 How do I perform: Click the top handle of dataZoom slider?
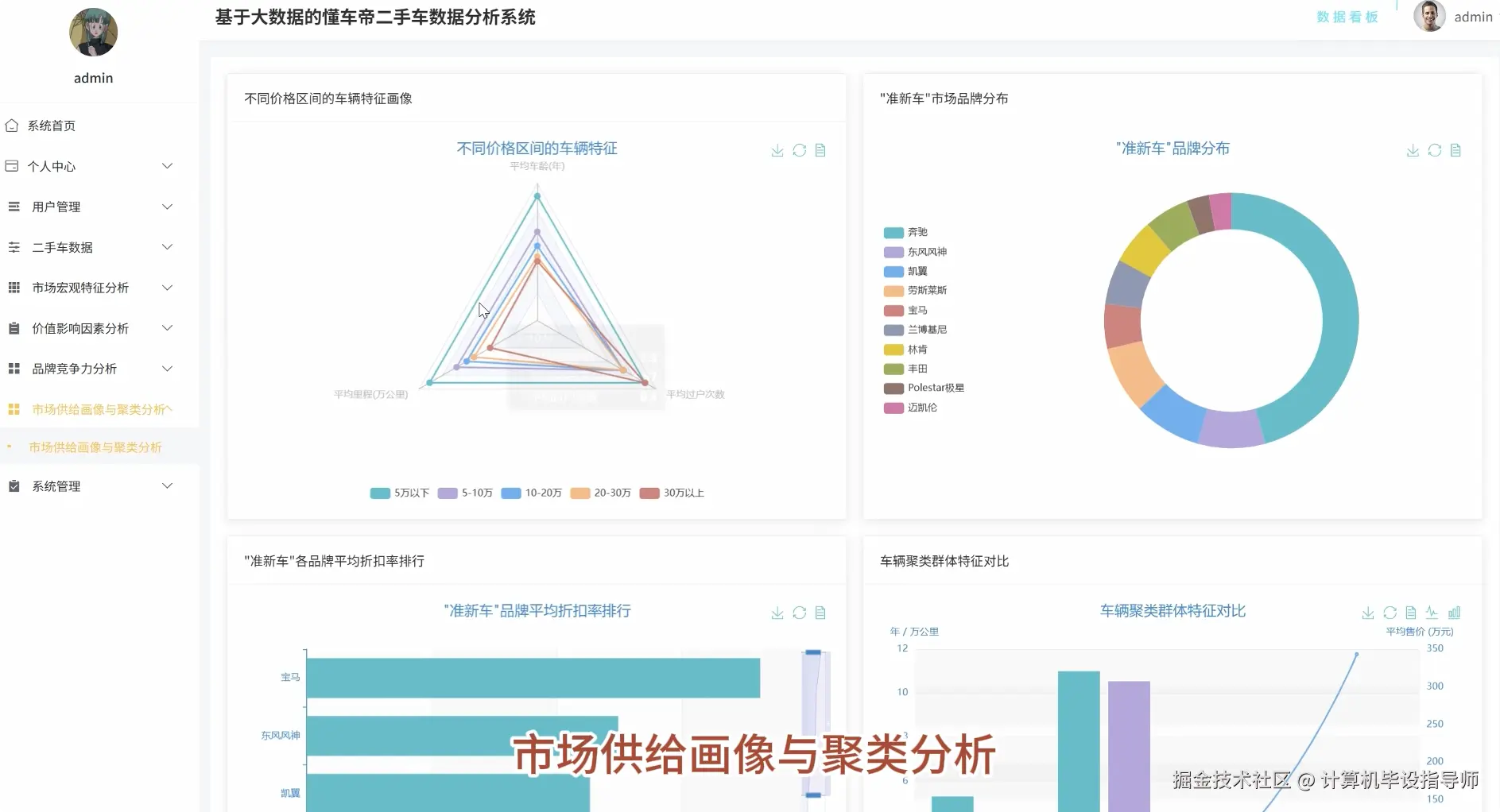pyautogui.click(x=813, y=652)
